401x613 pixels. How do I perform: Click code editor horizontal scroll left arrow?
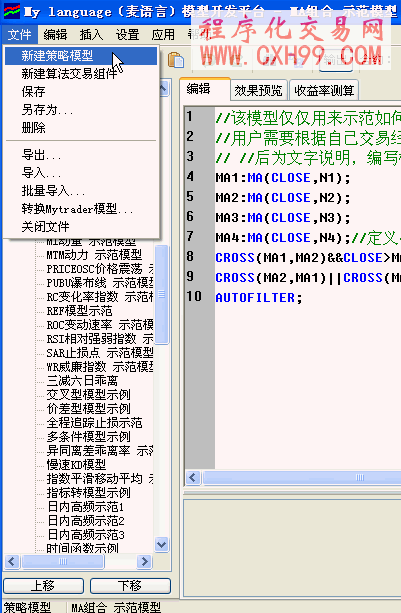coord(193,477)
